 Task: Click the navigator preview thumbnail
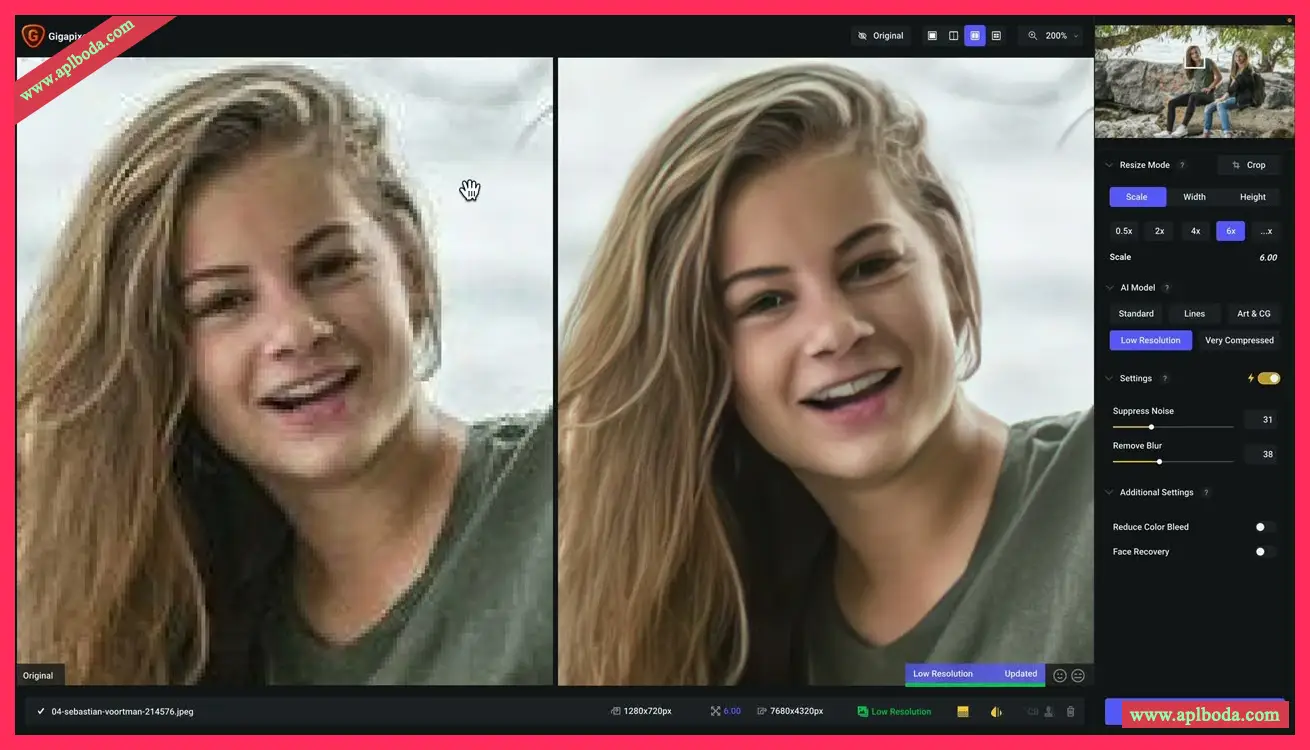[x=1194, y=82]
